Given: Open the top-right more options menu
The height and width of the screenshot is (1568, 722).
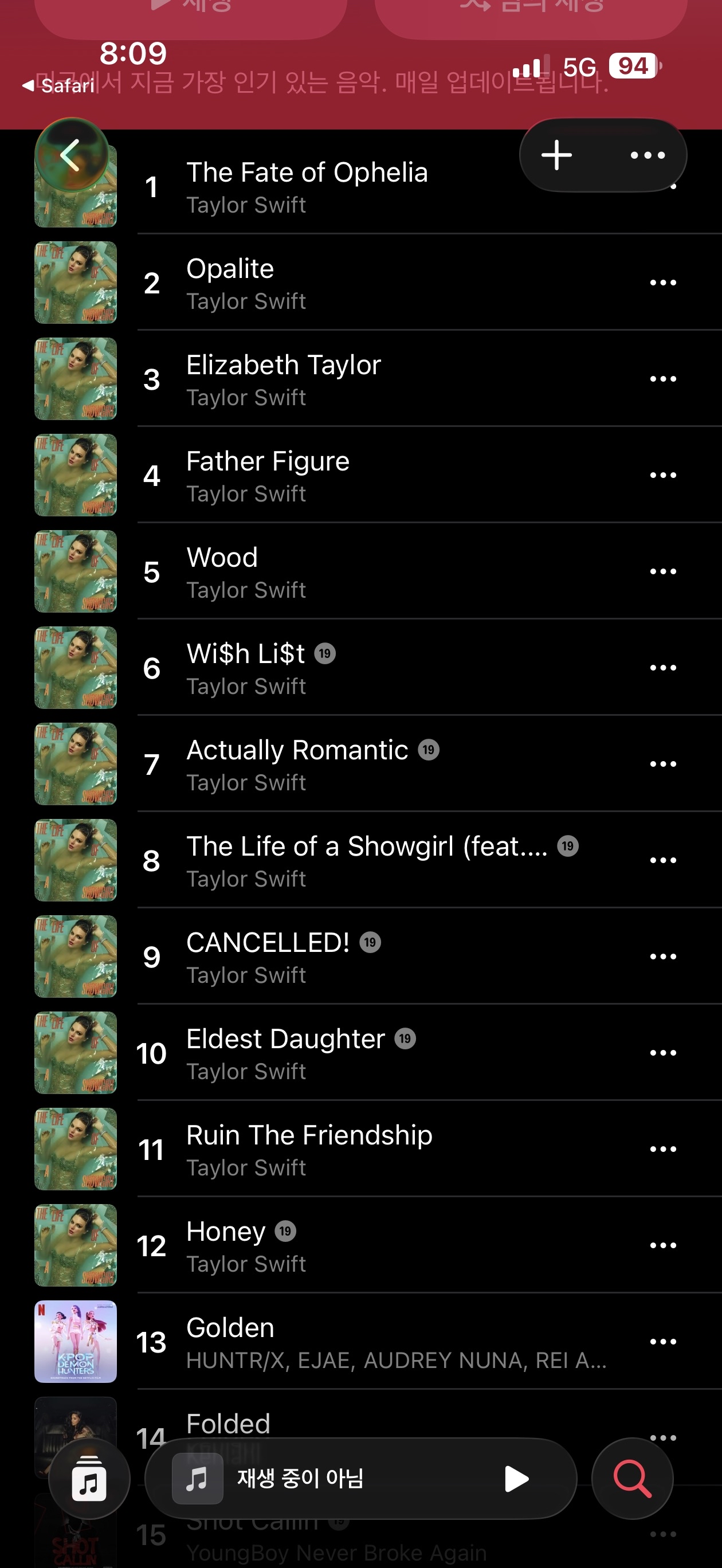Looking at the screenshot, I should (x=647, y=155).
